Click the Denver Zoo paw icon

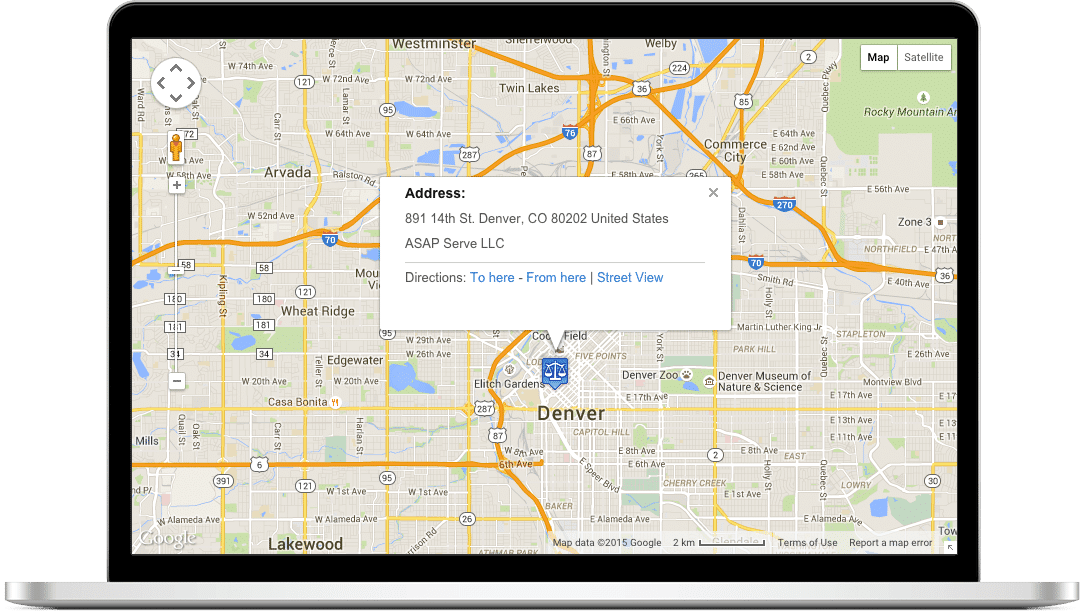click(687, 374)
